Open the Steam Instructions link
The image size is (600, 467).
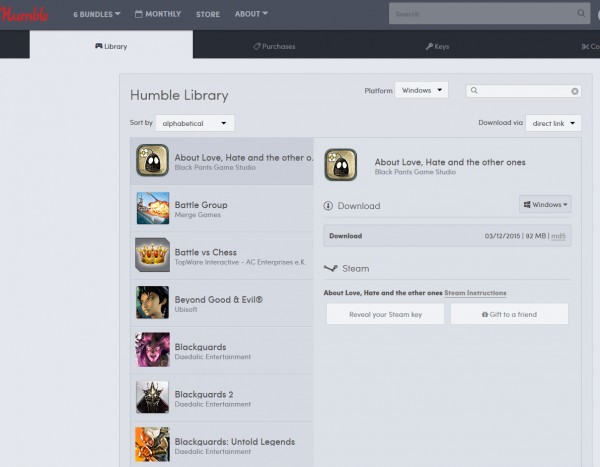pos(475,293)
